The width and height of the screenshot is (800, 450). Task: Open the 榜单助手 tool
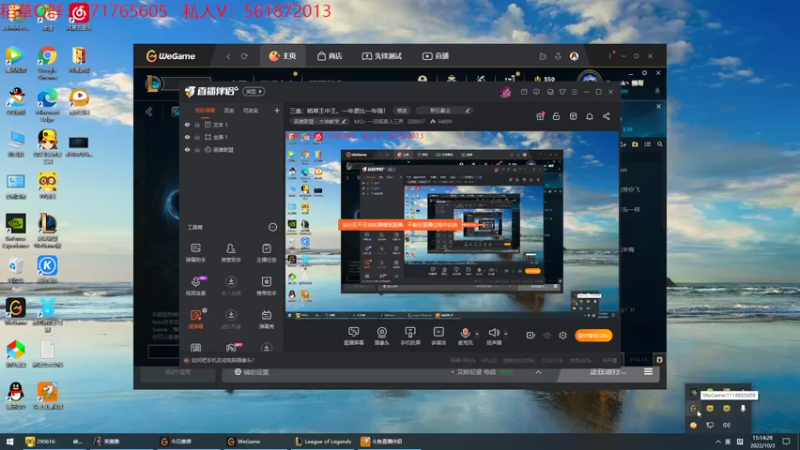point(266,286)
